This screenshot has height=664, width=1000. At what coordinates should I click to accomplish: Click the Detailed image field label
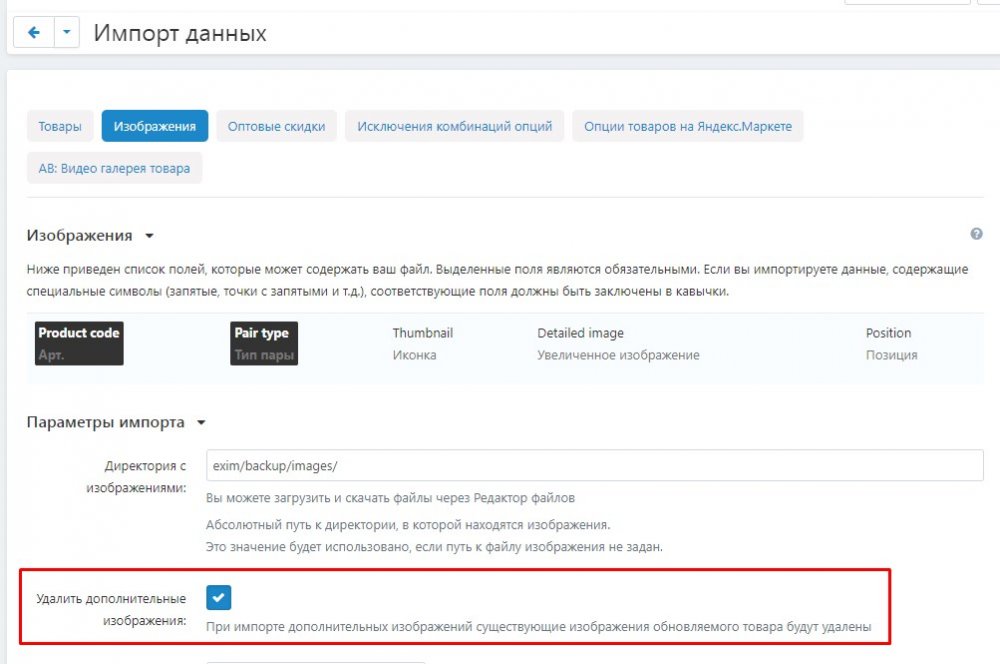click(x=580, y=333)
